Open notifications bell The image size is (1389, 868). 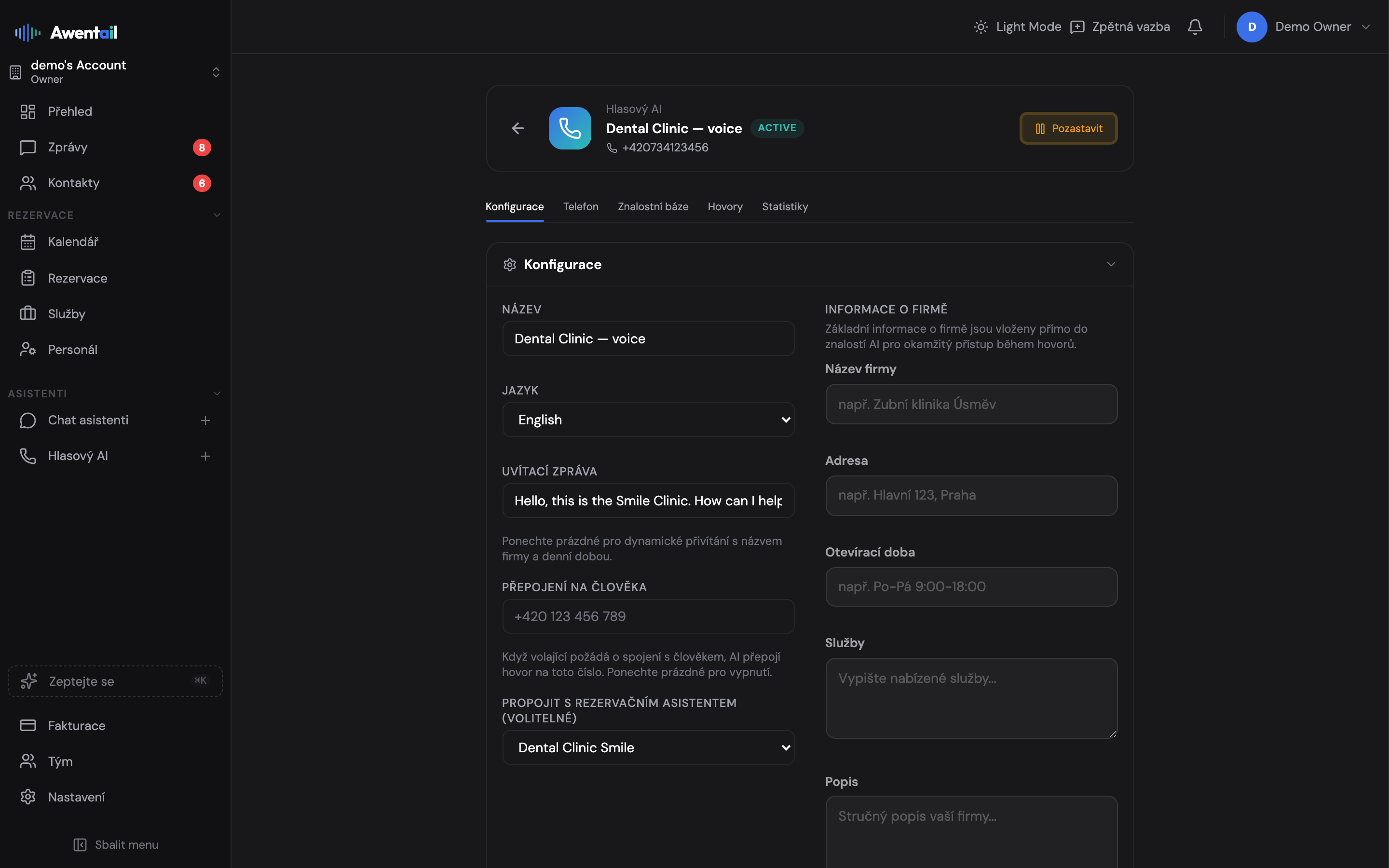click(1195, 27)
